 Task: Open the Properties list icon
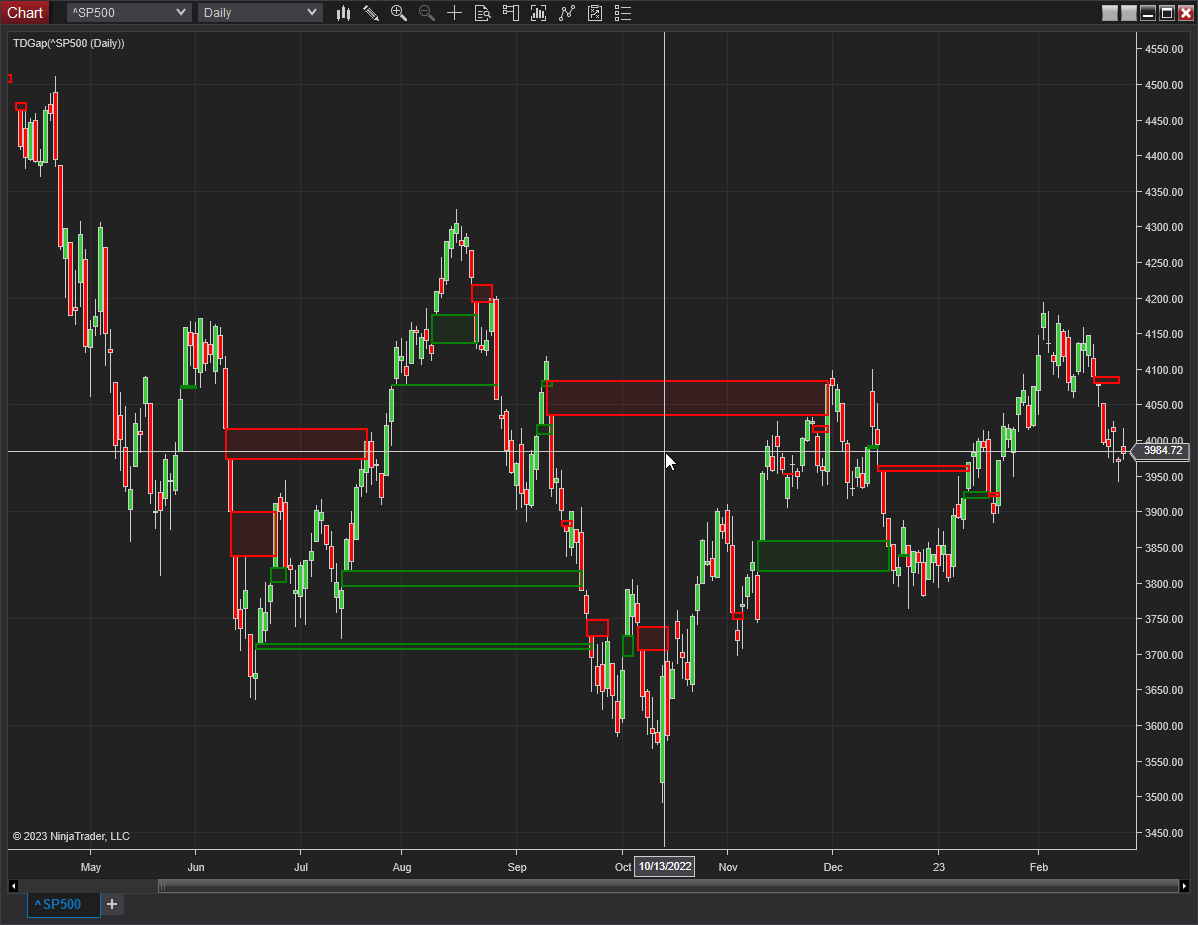[x=623, y=13]
